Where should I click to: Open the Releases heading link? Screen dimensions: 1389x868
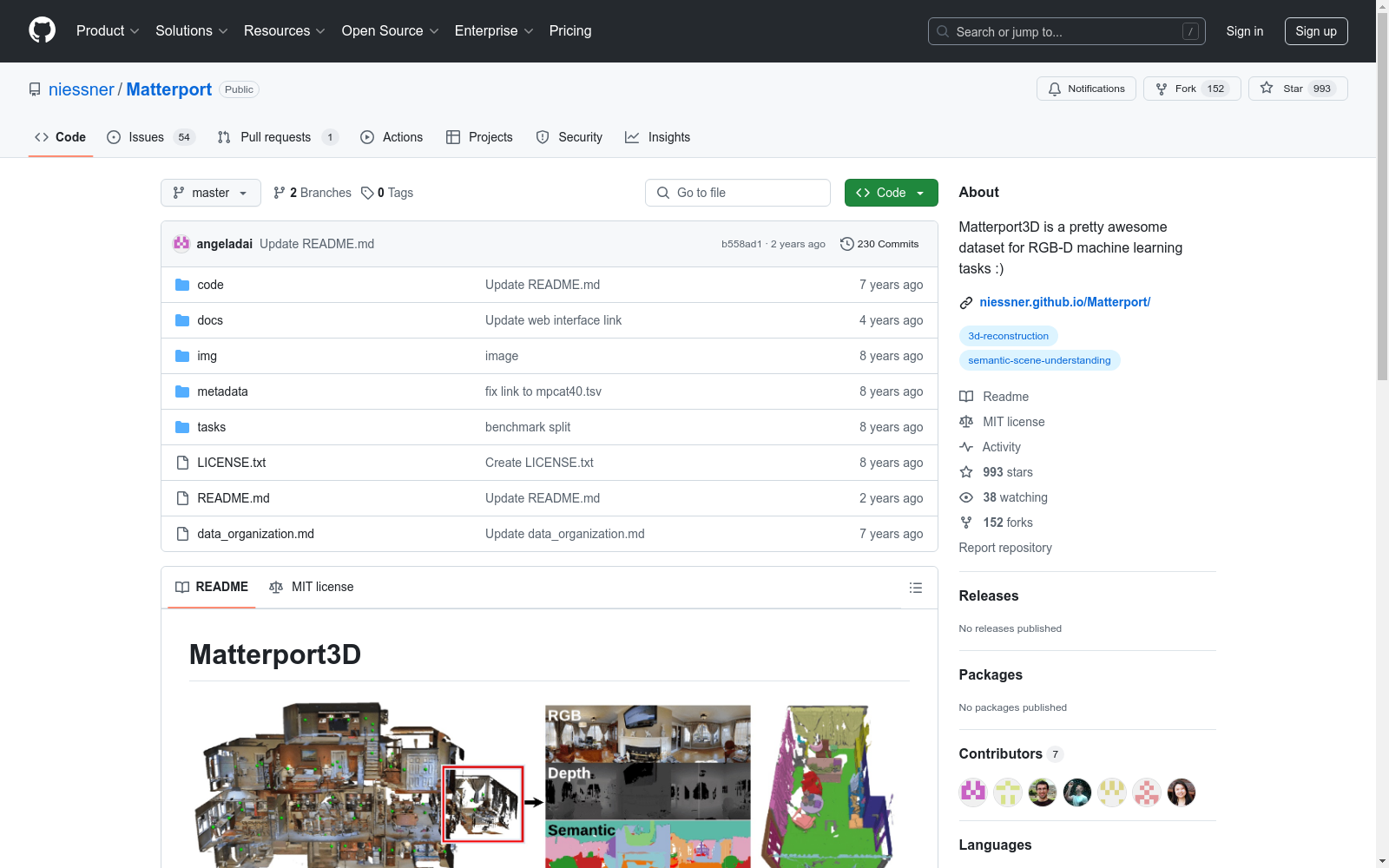[989, 595]
